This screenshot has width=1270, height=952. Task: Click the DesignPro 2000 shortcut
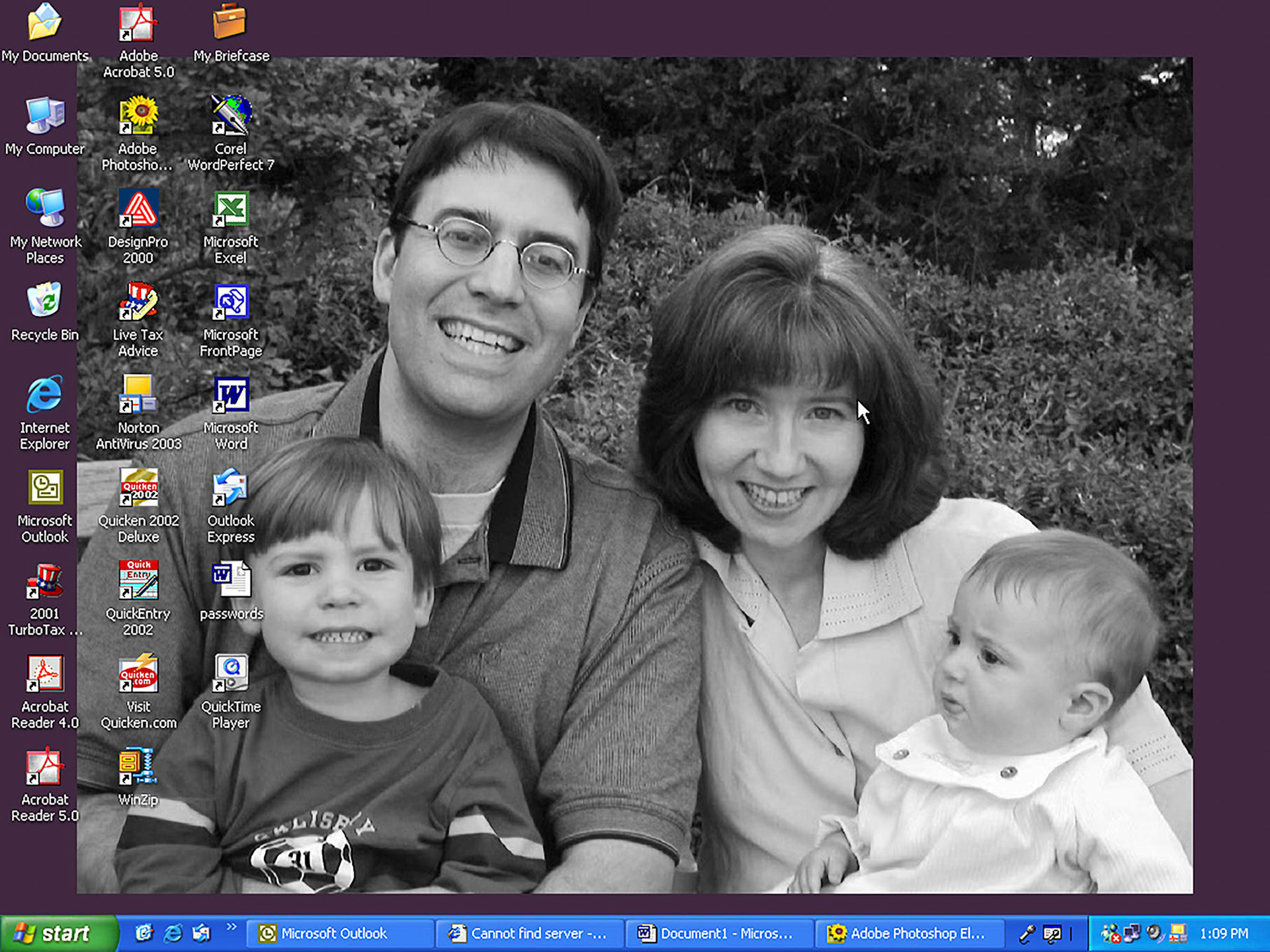[x=138, y=209]
